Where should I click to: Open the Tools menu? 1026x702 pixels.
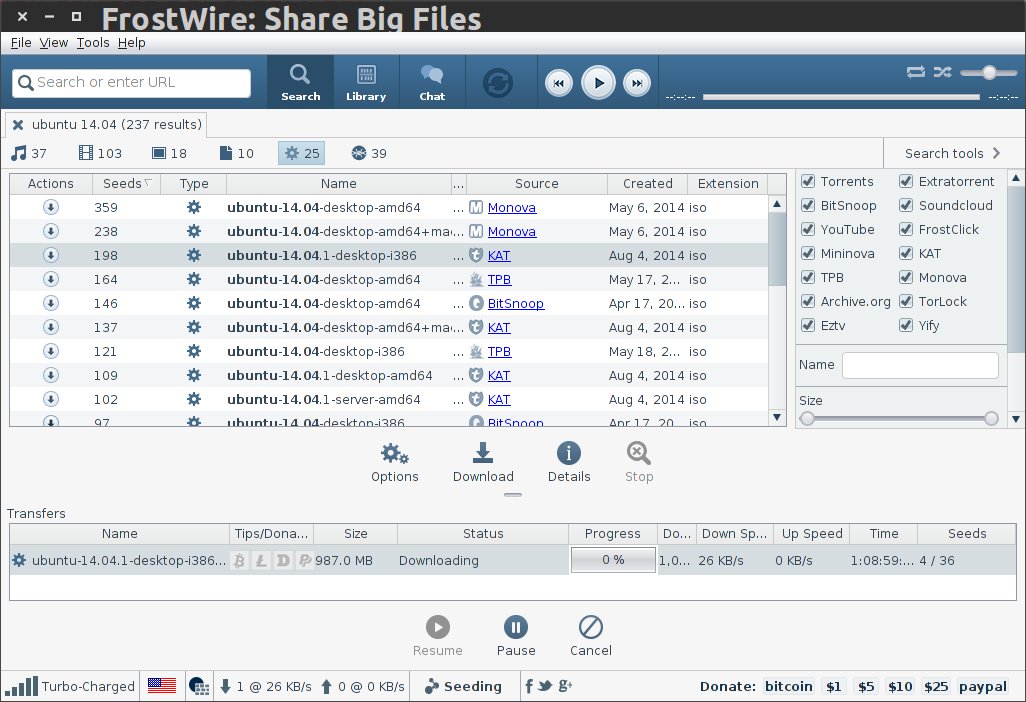tap(92, 42)
